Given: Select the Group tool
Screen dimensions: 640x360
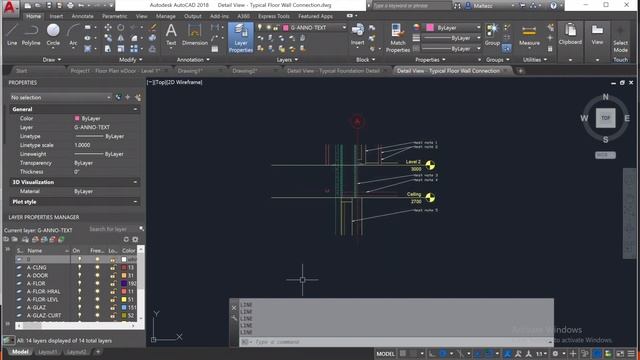Looking at the screenshot, I should point(492,34).
